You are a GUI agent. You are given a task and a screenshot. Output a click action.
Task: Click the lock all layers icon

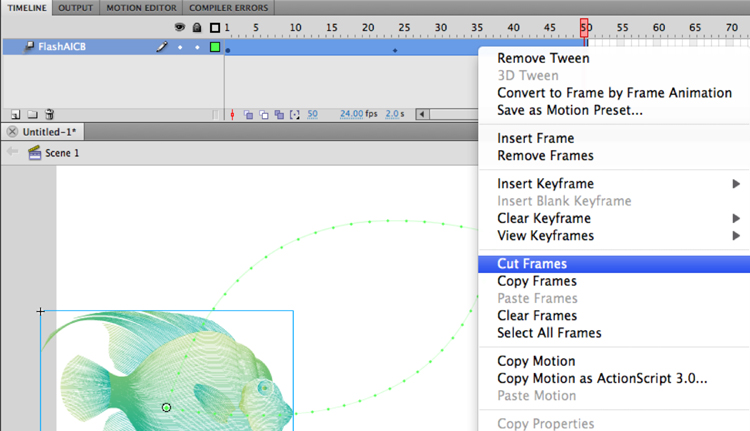tap(197, 27)
